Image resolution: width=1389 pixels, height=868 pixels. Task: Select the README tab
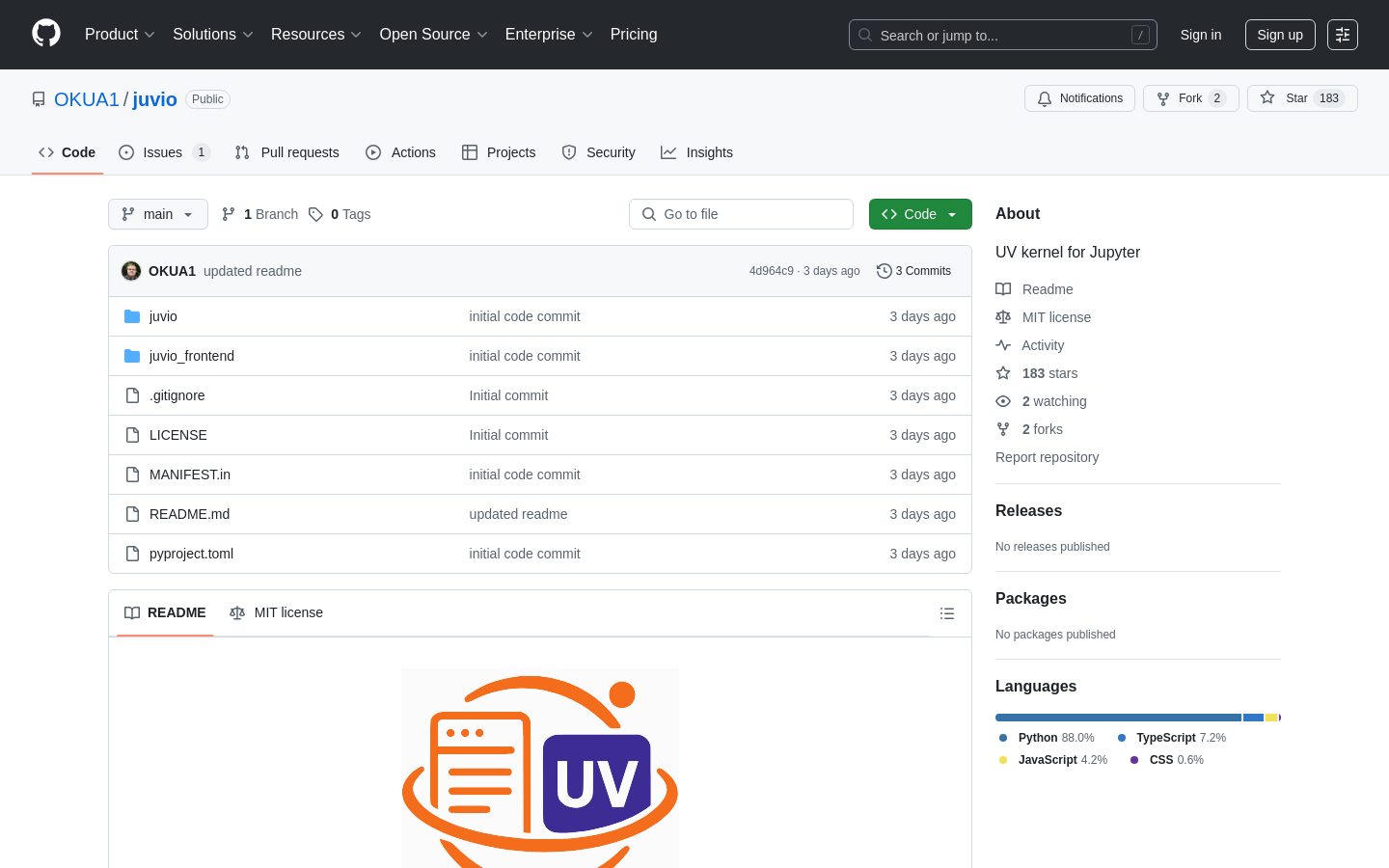[x=165, y=612]
